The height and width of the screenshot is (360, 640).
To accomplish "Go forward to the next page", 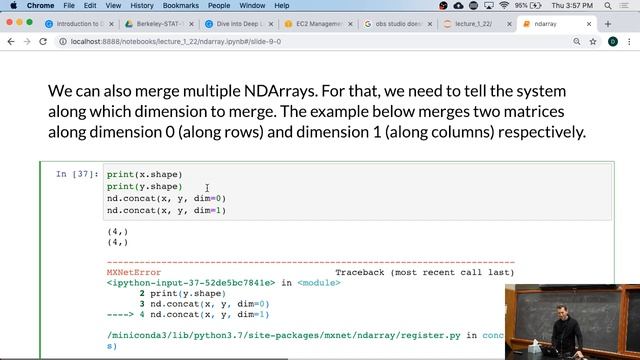I will coord(27,42).
